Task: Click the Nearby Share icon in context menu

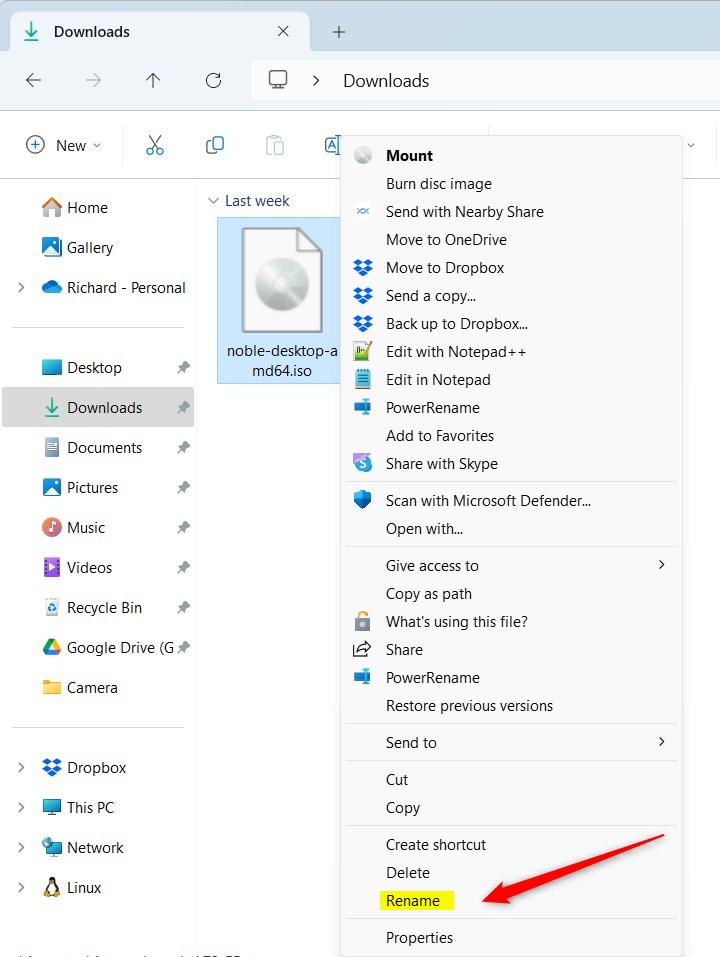Action: (x=362, y=211)
